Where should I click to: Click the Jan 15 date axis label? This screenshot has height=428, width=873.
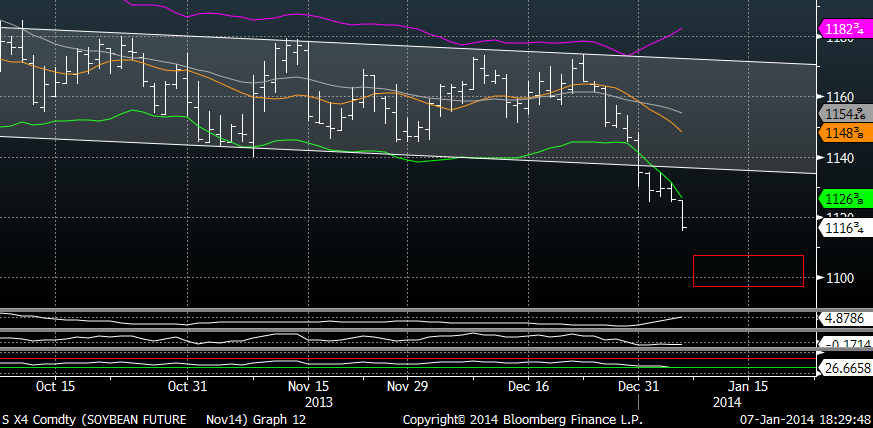pyautogui.click(x=747, y=386)
